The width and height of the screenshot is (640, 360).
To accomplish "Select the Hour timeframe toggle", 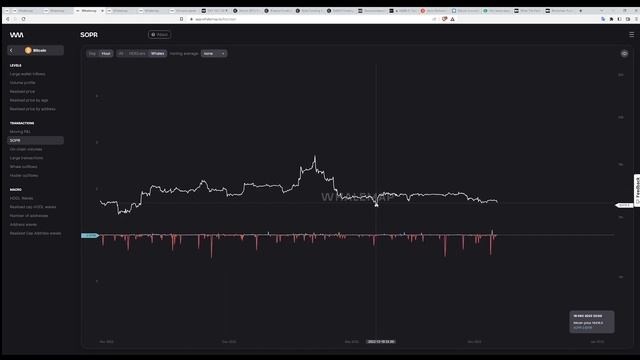I will click(106, 53).
